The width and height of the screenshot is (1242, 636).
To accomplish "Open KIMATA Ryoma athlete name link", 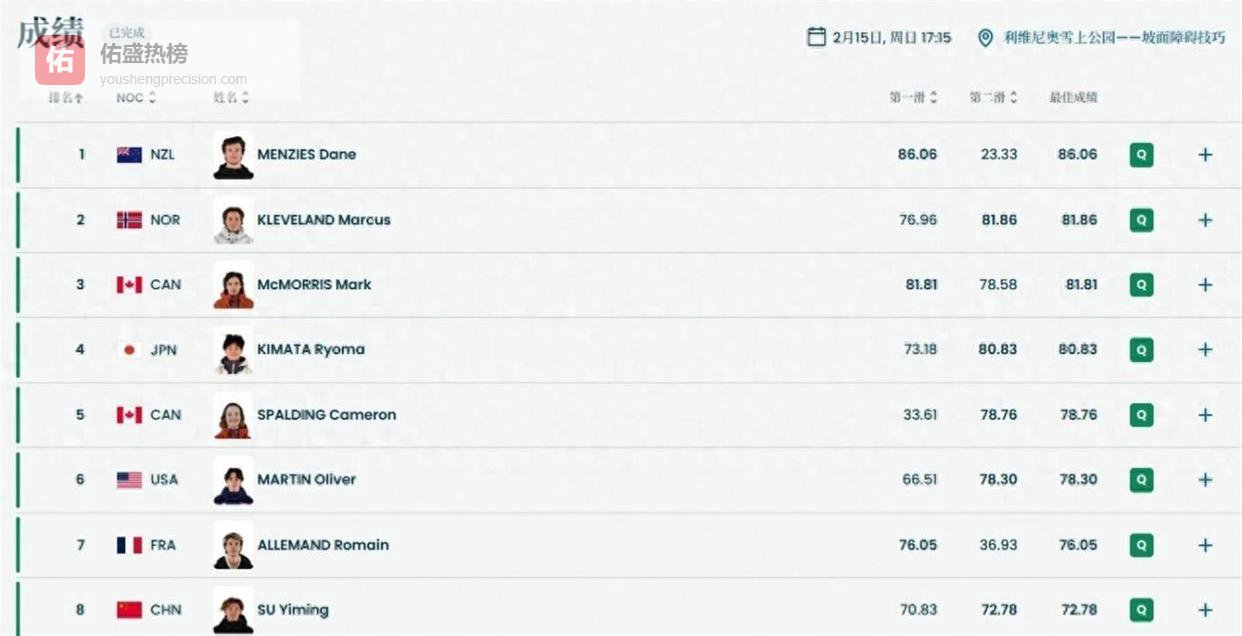I will [311, 350].
